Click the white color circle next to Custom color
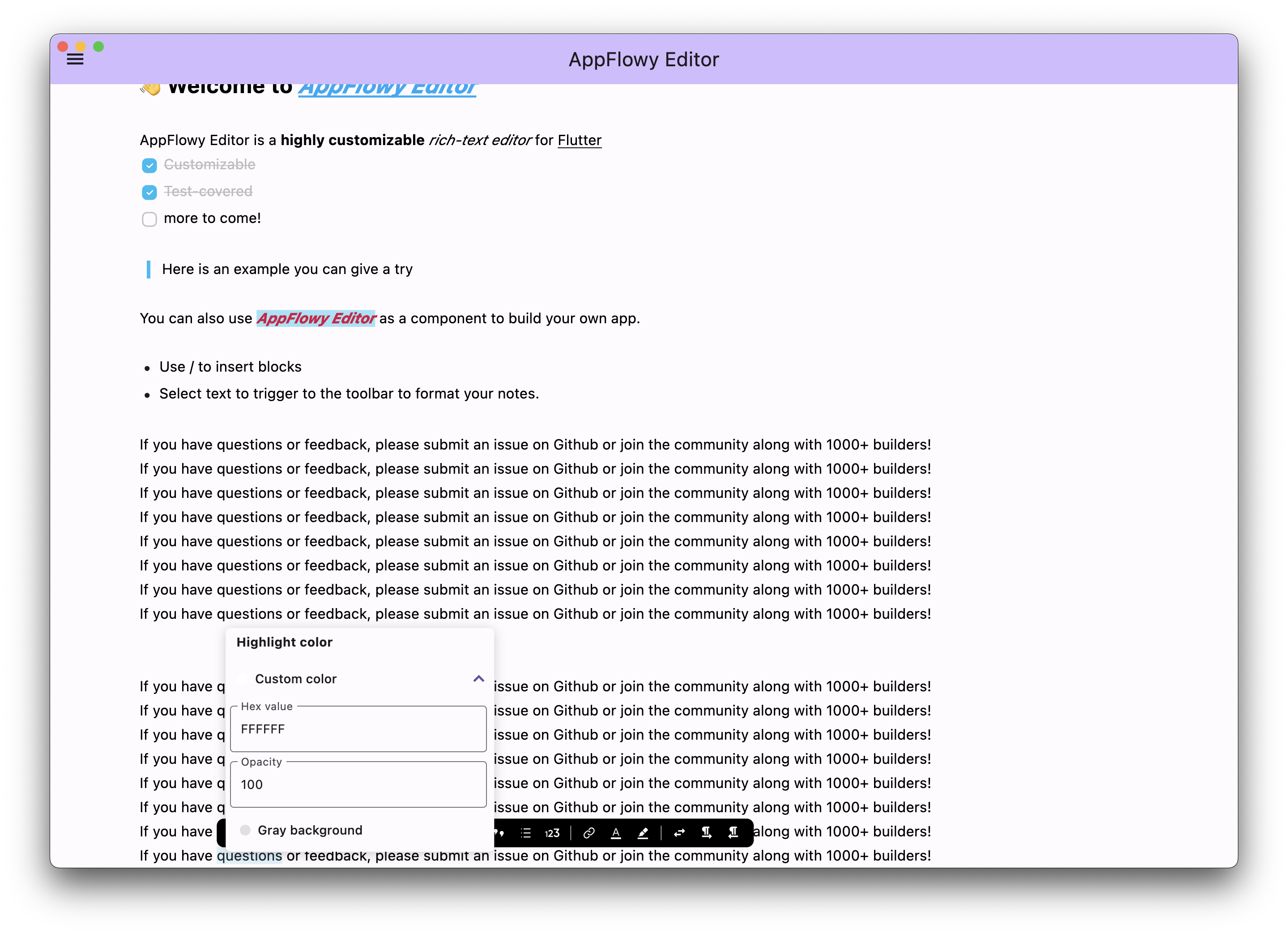Image resolution: width=1288 pixels, height=934 pixels. [243, 678]
